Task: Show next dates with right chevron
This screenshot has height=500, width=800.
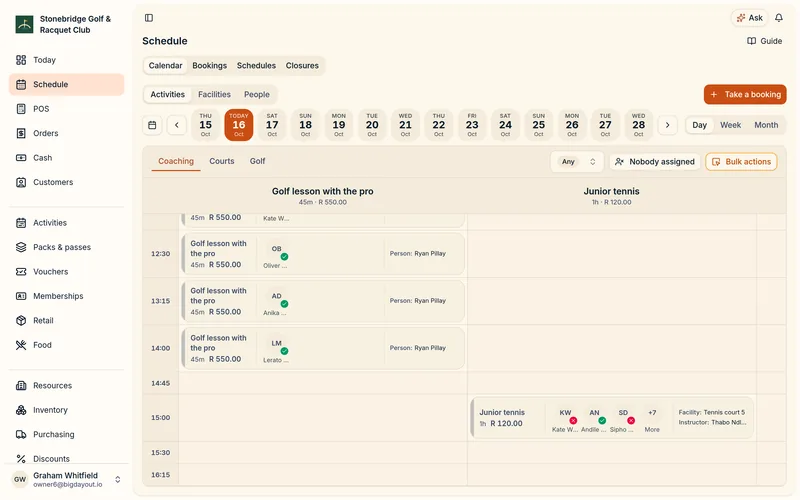Action: click(667, 125)
